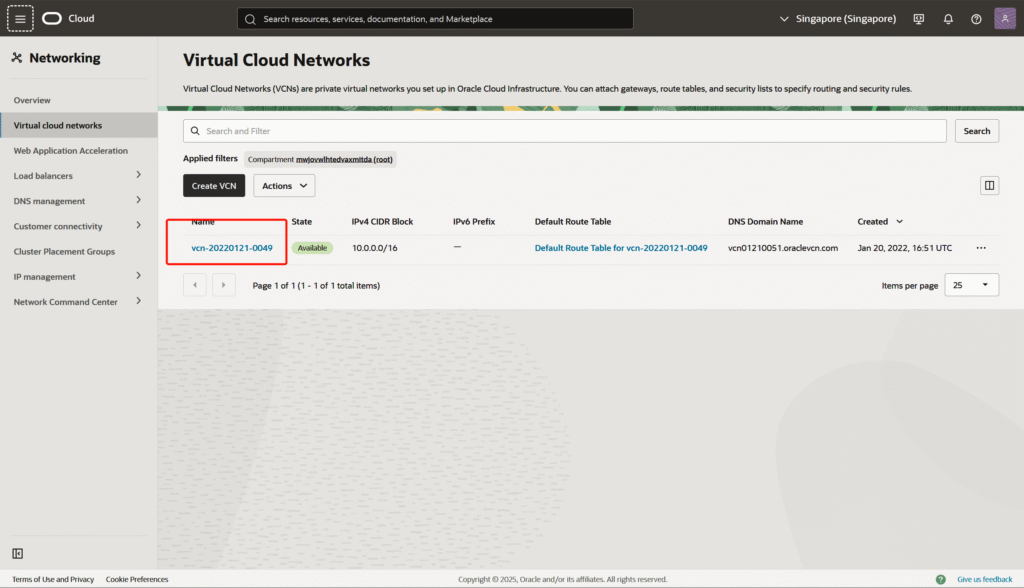Select Web Application Acceleration
This screenshot has width=1024, height=588.
[71, 151]
